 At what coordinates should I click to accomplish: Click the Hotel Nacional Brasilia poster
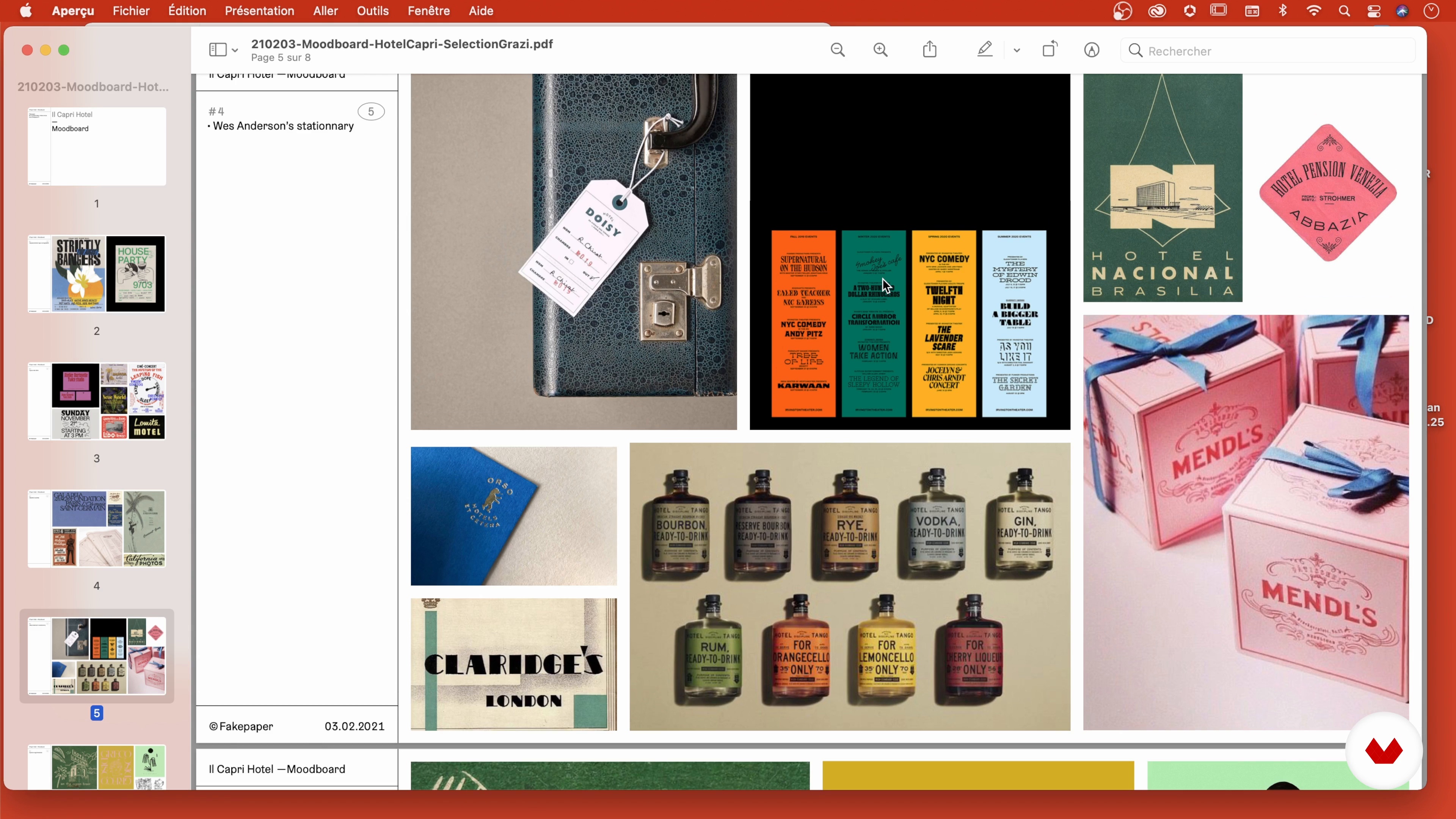click(x=1163, y=188)
